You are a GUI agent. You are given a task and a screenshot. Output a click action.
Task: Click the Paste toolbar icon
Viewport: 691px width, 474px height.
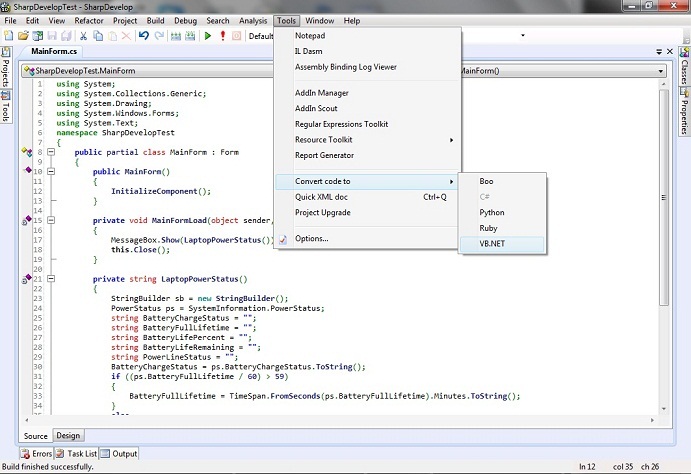click(112, 36)
